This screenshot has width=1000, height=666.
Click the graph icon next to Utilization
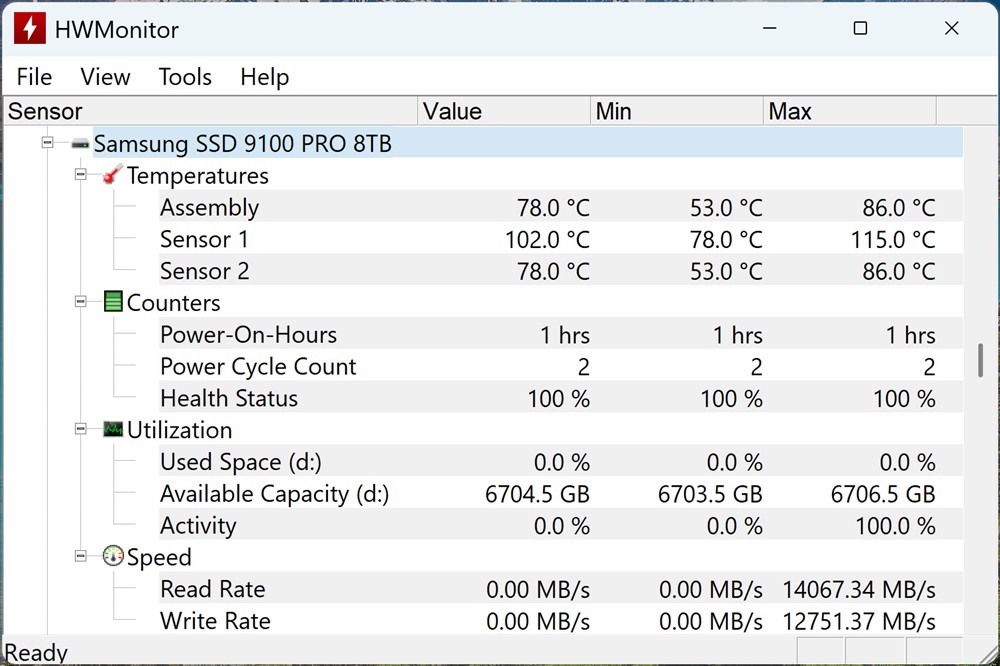point(112,429)
